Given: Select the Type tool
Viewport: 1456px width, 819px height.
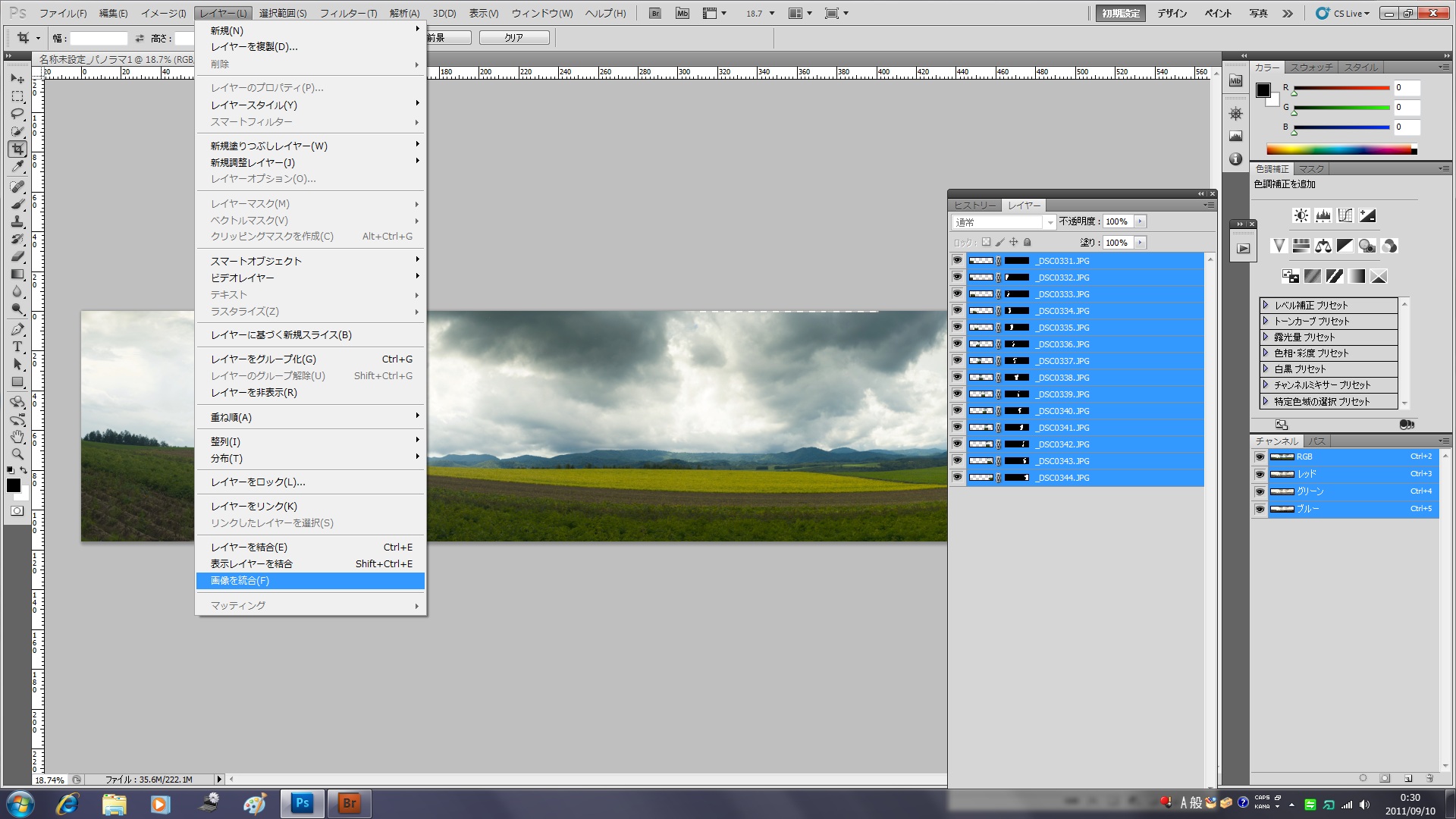Looking at the screenshot, I should (17, 347).
